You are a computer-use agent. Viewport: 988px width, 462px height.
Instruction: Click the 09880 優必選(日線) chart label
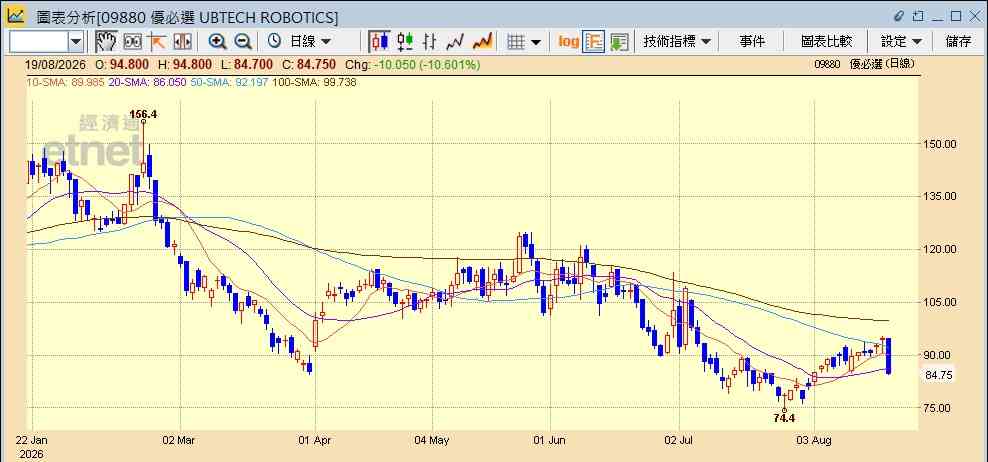tap(864, 64)
